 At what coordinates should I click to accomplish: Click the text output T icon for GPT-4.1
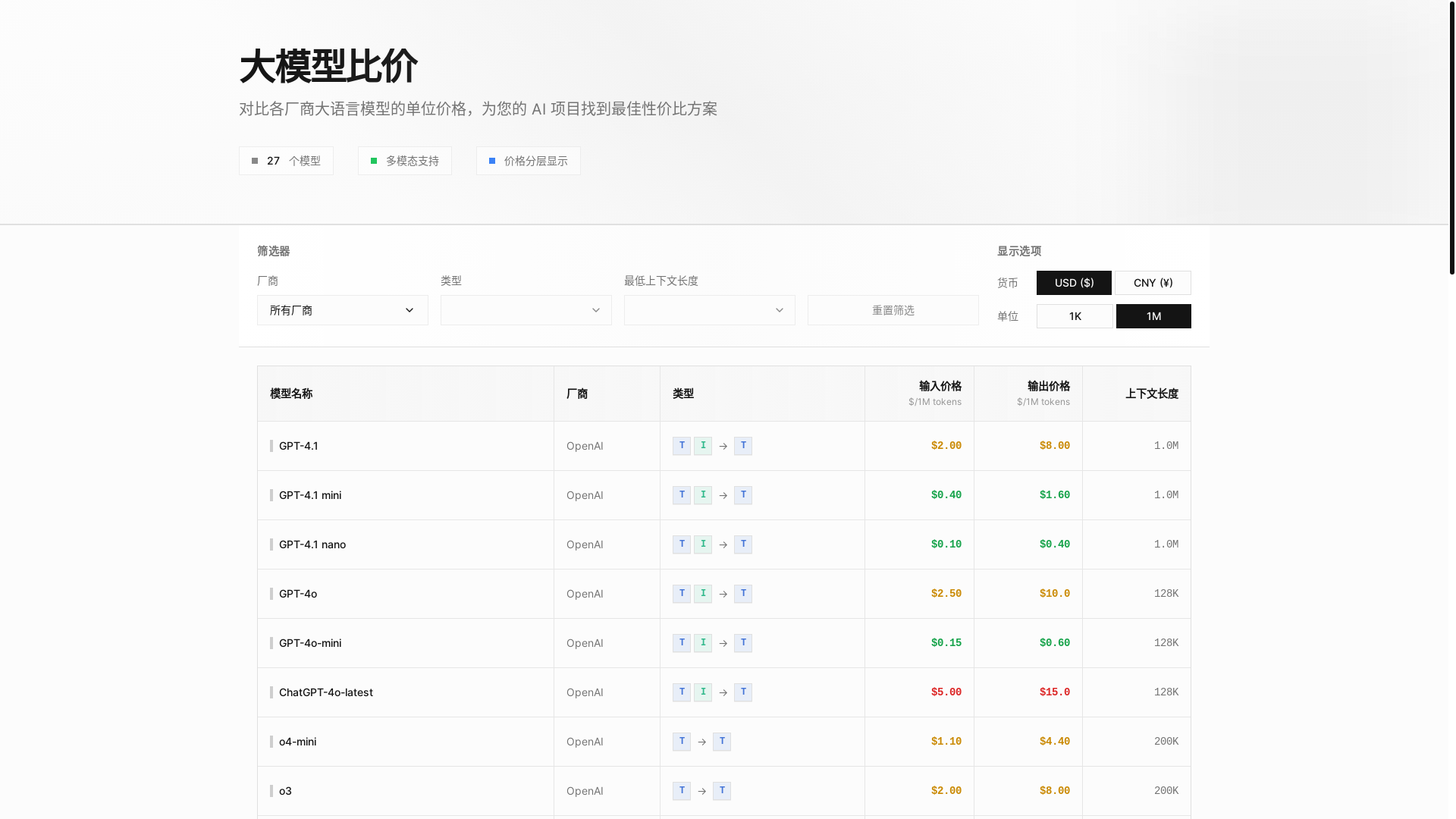[743, 446]
